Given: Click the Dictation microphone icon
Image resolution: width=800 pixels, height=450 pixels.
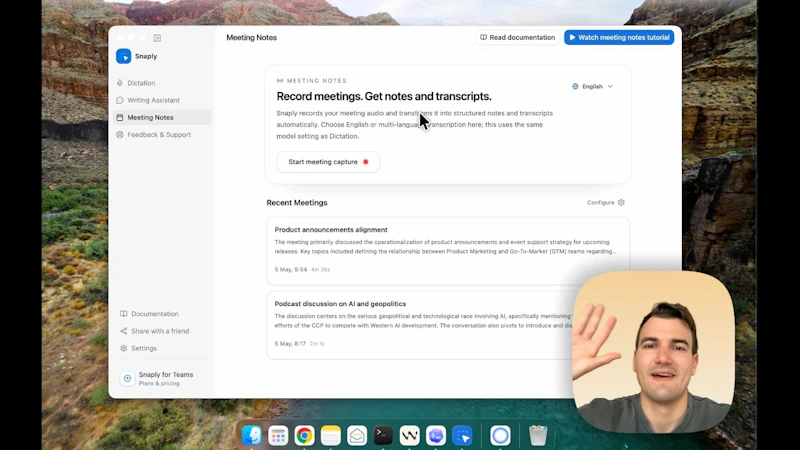Looking at the screenshot, I should pos(120,83).
